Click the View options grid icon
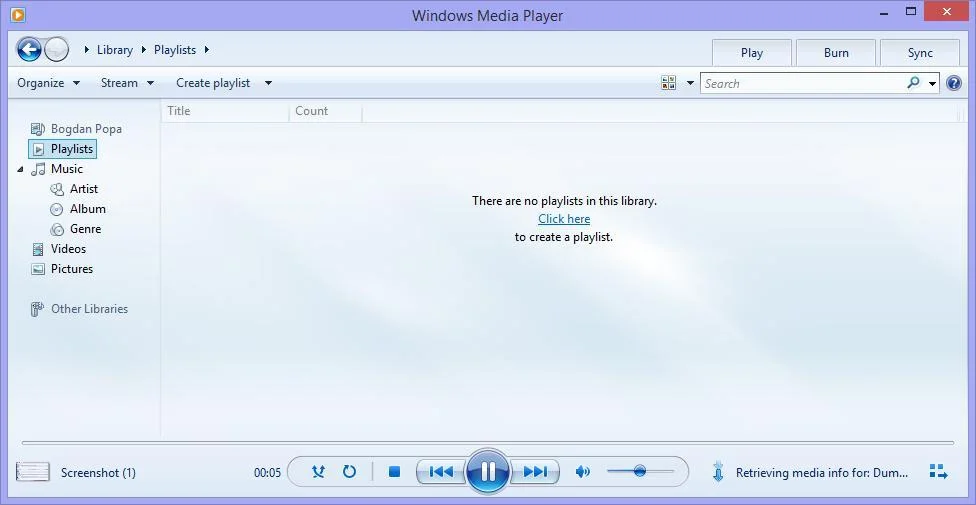 pyautogui.click(x=669, y=83)
